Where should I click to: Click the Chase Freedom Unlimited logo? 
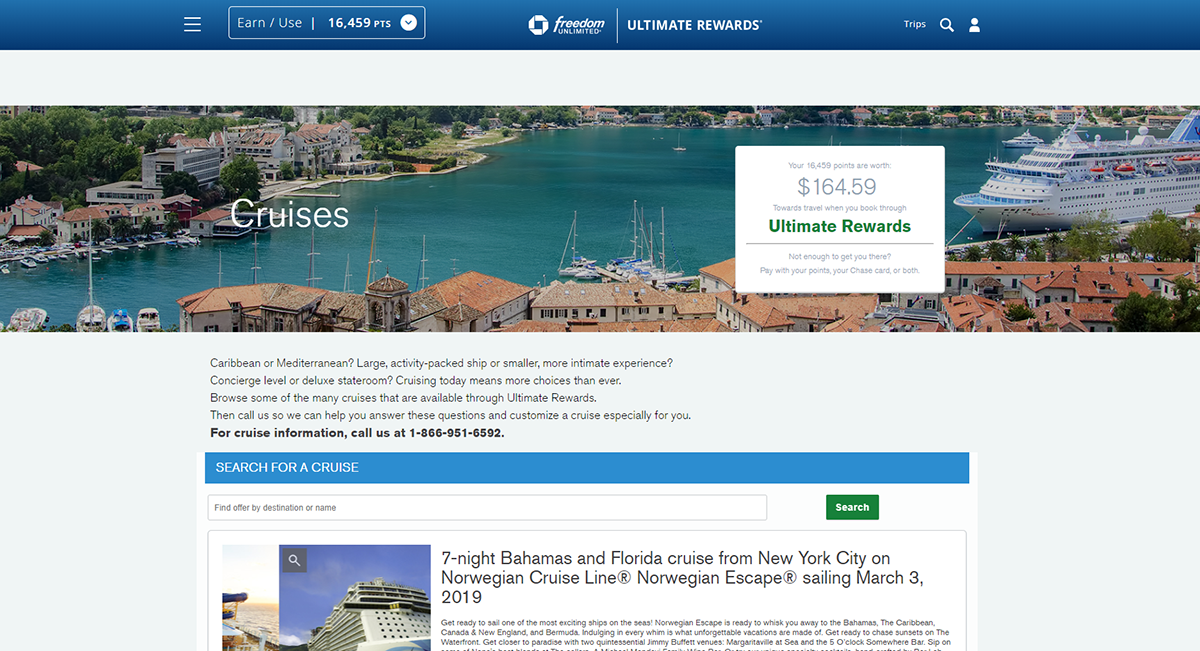point(566,24)
